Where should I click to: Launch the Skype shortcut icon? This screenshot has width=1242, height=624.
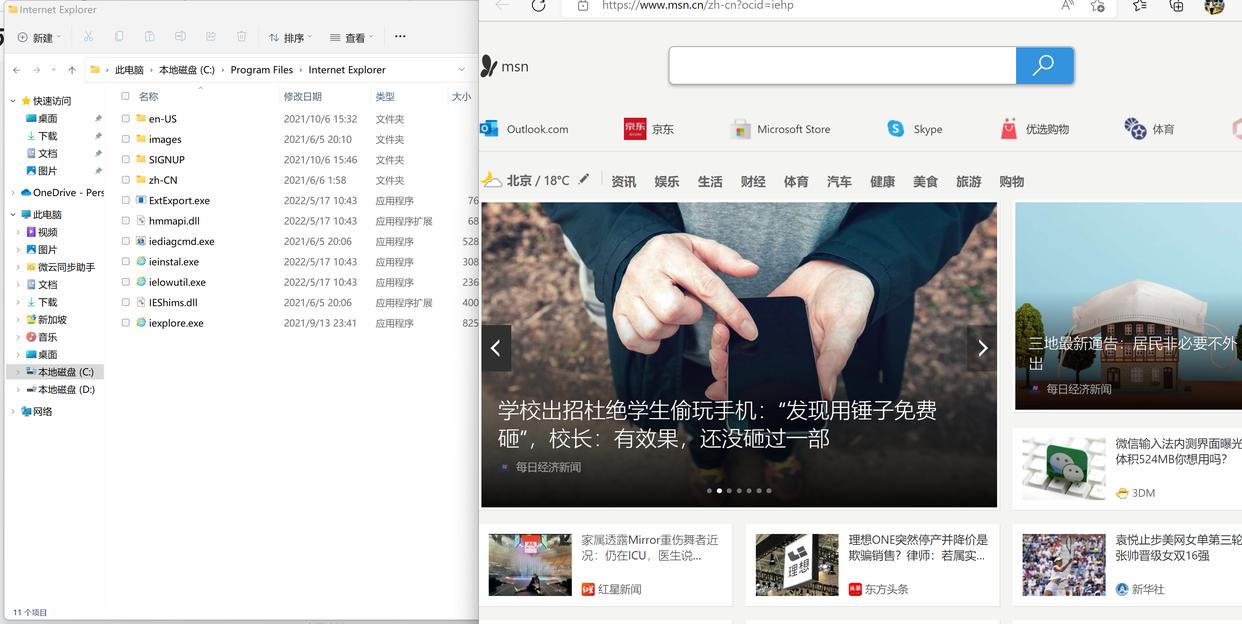pos(896,128)
